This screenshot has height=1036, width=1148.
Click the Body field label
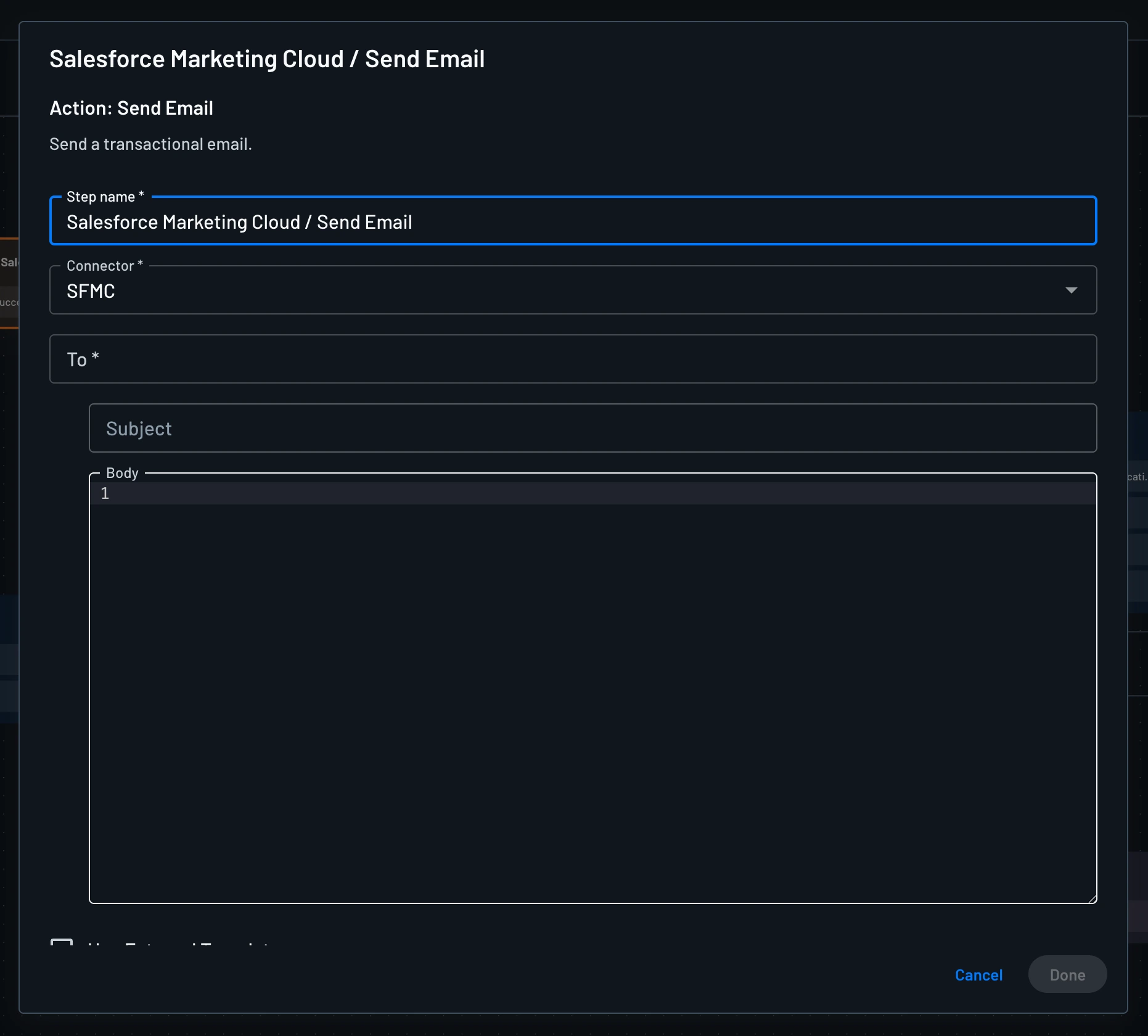pyautogui.click(x=121, y=473)
